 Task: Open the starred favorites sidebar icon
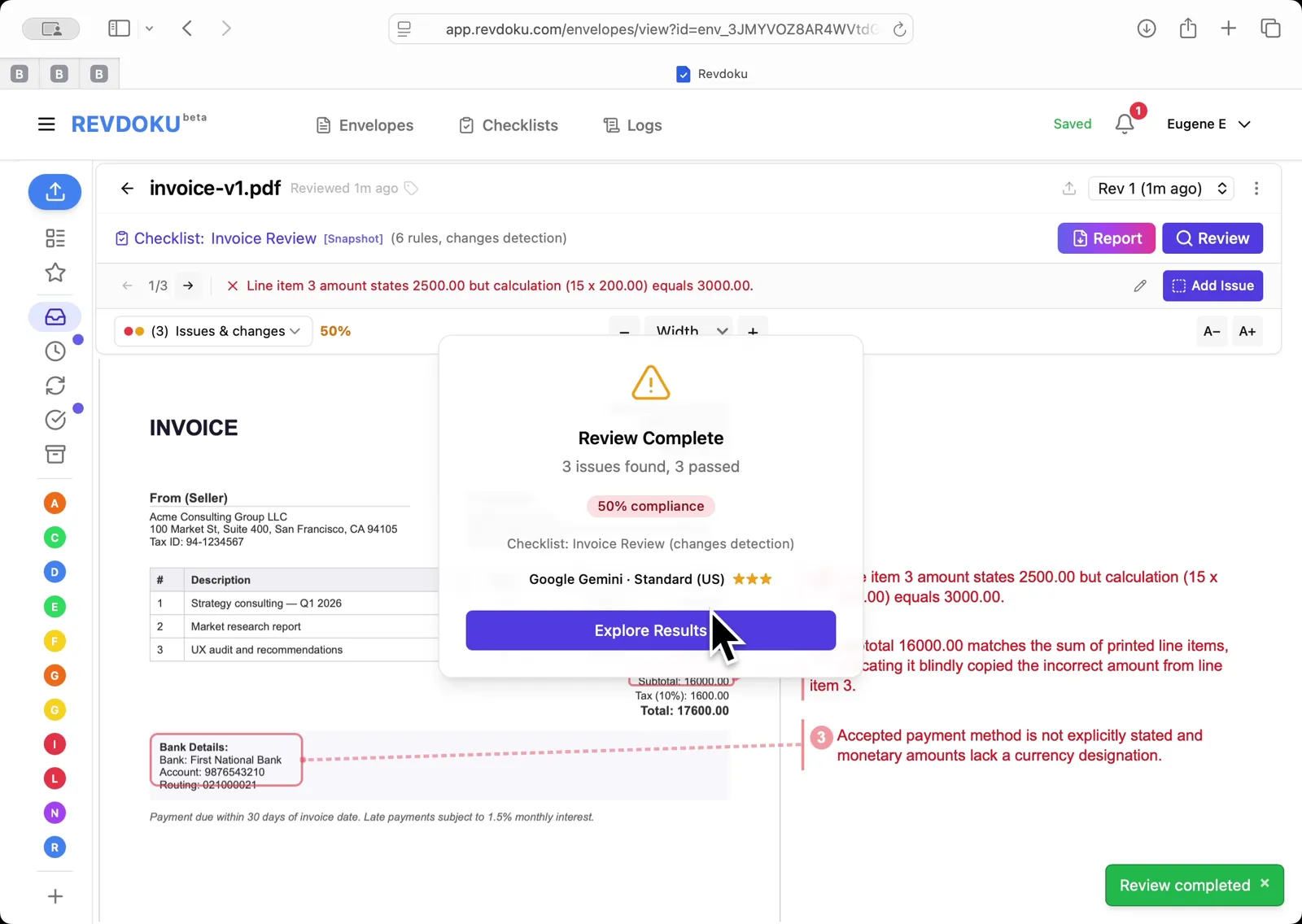(x=55, y=273)
